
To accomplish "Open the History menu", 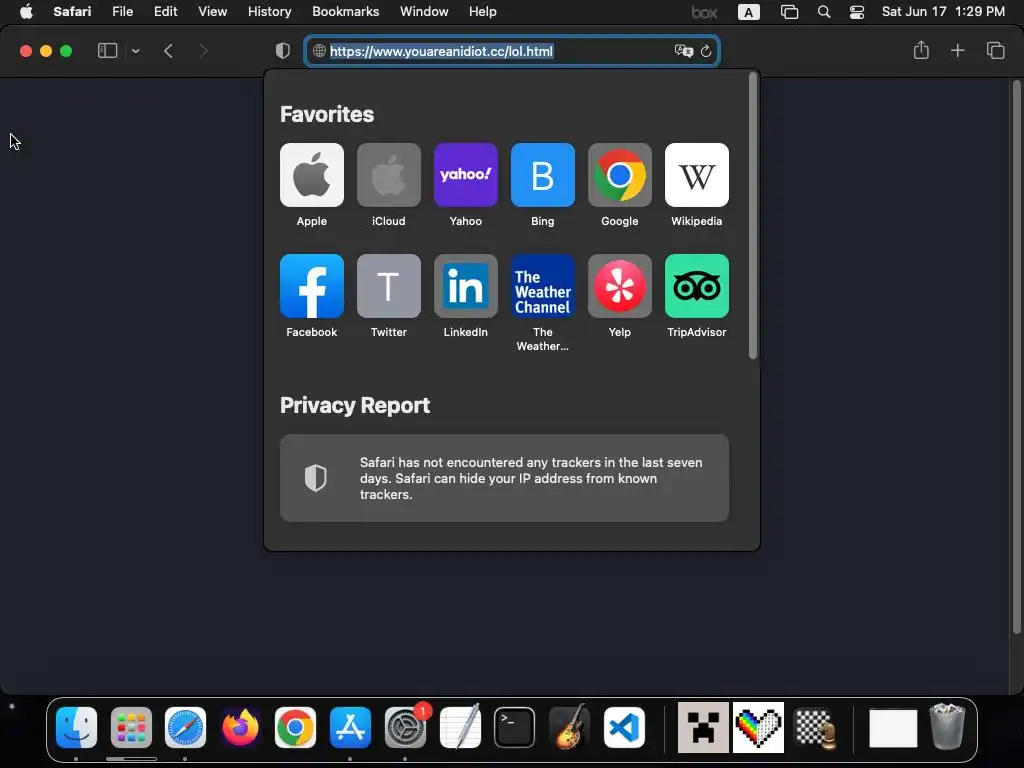I will click(269, 12).
